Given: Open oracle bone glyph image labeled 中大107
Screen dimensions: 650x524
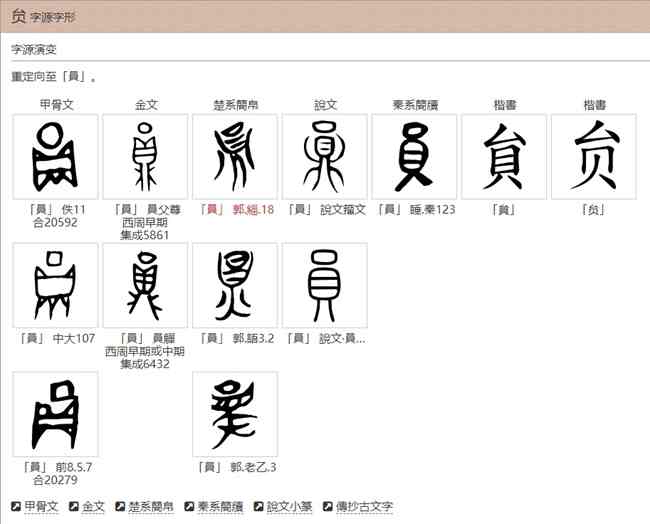Looking at the screenshot, I should 56,286.
